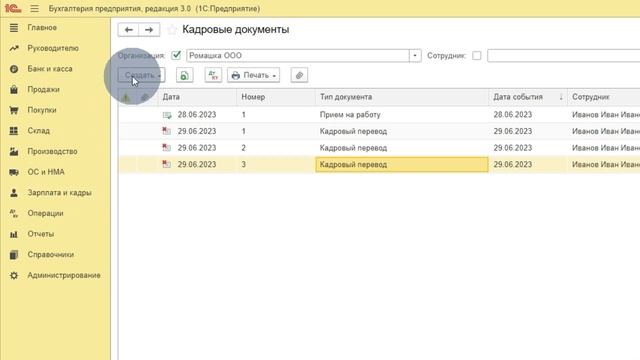Screen dimensions: 640x360
Task: Click the Склад grid icon
Action: (14, 131)
